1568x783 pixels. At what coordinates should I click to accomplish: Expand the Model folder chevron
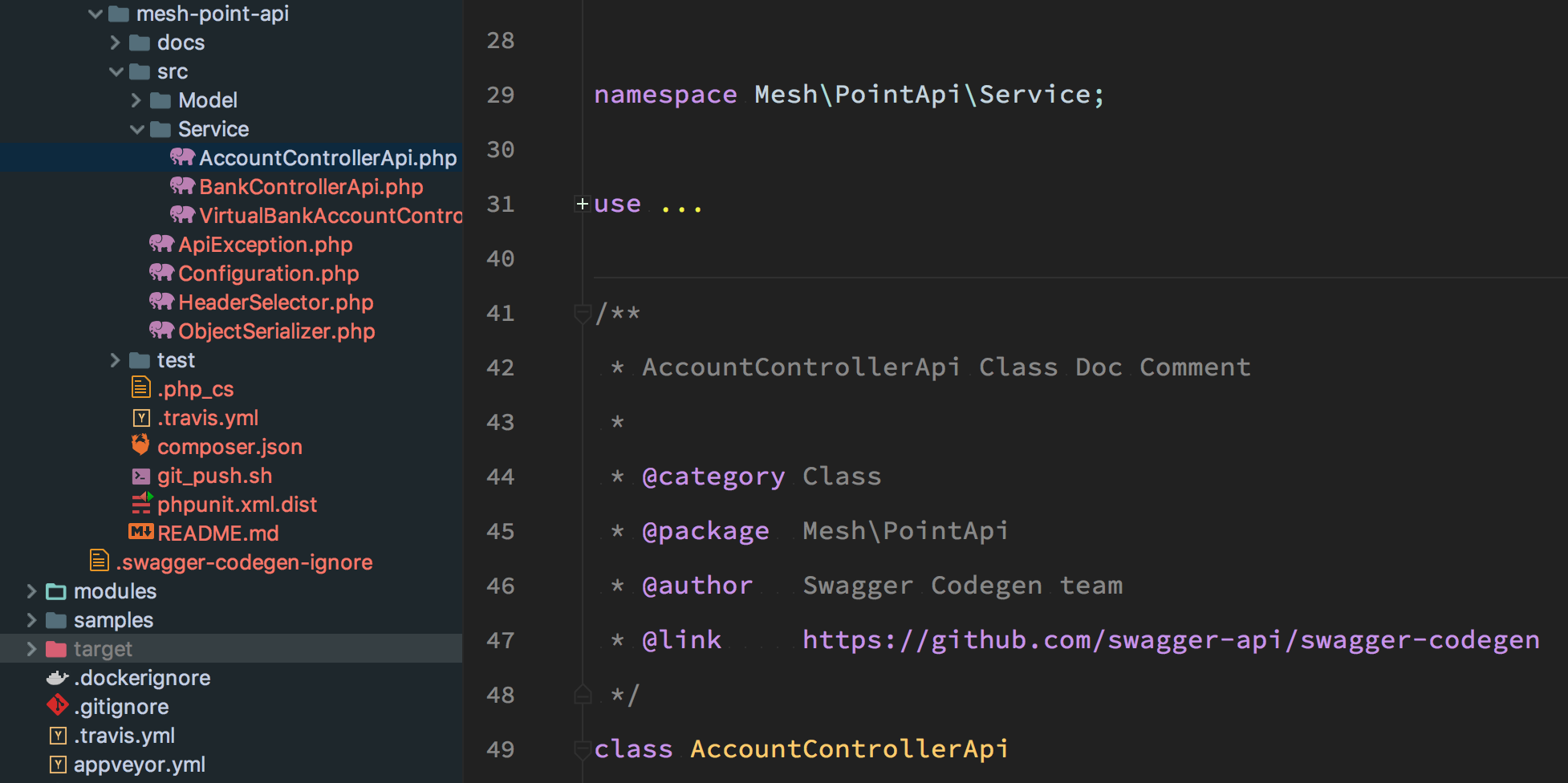coord(136,100)
